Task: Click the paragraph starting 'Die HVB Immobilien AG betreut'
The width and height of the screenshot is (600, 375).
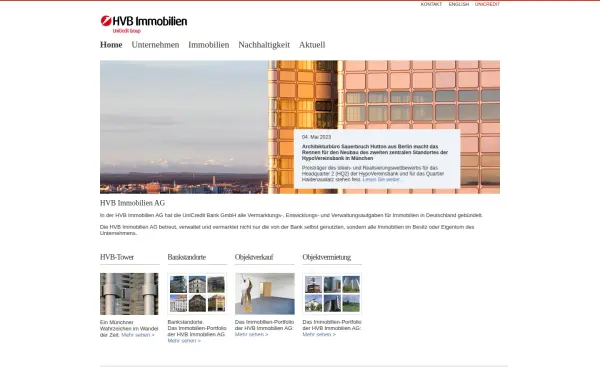Action: pyautogui.click(x=287, y=230)
